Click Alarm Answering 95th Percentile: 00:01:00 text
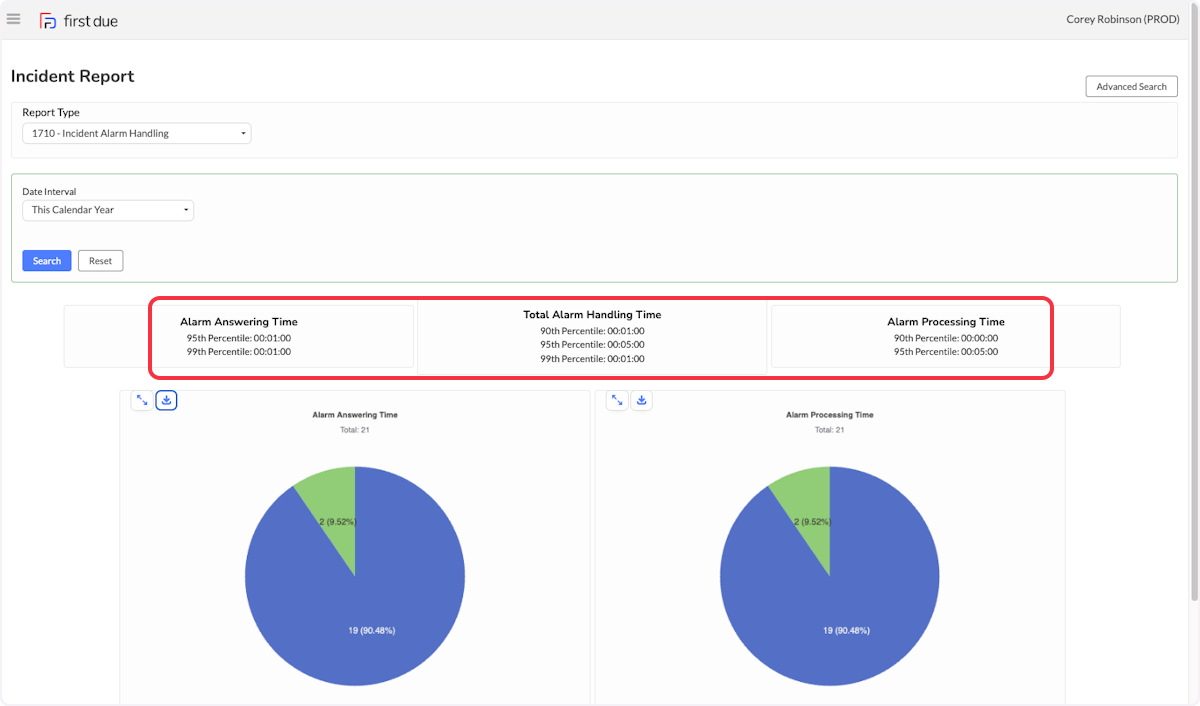This screenshot has height=706, width=1200. click(239, 338)
